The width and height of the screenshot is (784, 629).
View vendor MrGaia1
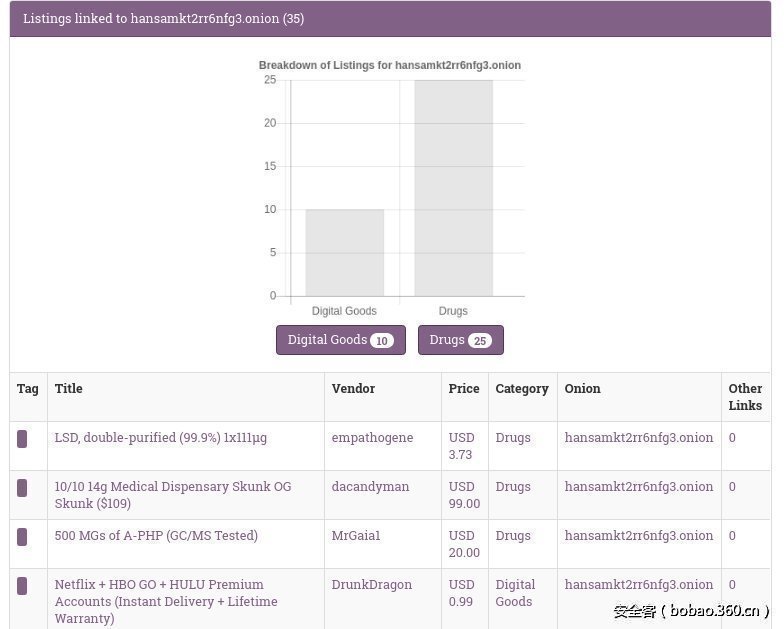pyautogui.click(x=356, y=536)
